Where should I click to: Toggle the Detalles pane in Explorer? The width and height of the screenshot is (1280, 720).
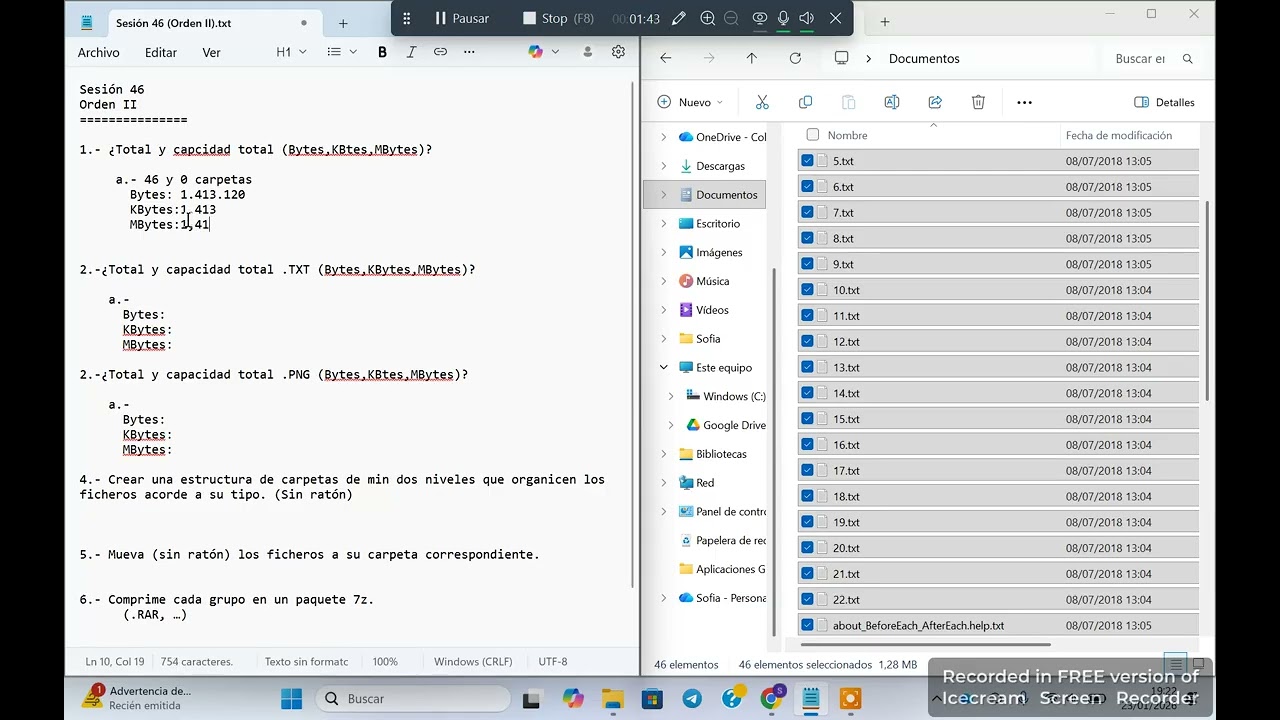pyautogui.click(x=1165, y=102)
